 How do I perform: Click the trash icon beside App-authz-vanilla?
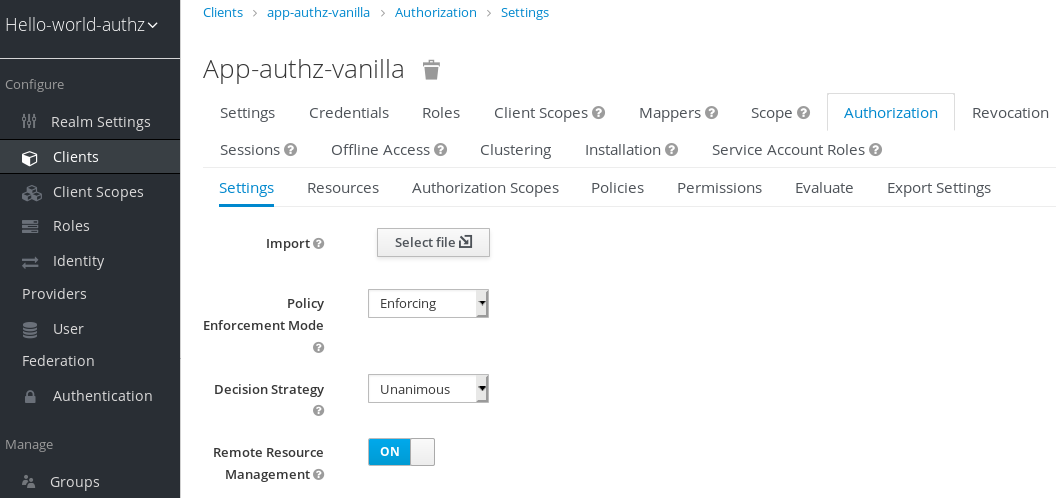point(431,69)
